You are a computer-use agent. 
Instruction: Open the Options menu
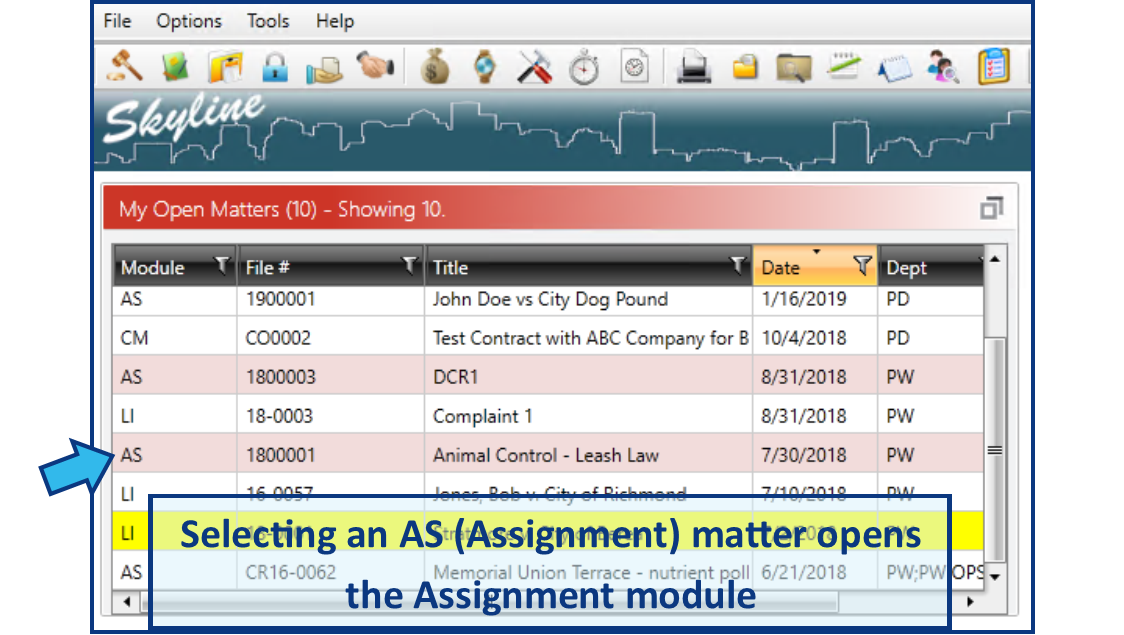coord(189,21)
